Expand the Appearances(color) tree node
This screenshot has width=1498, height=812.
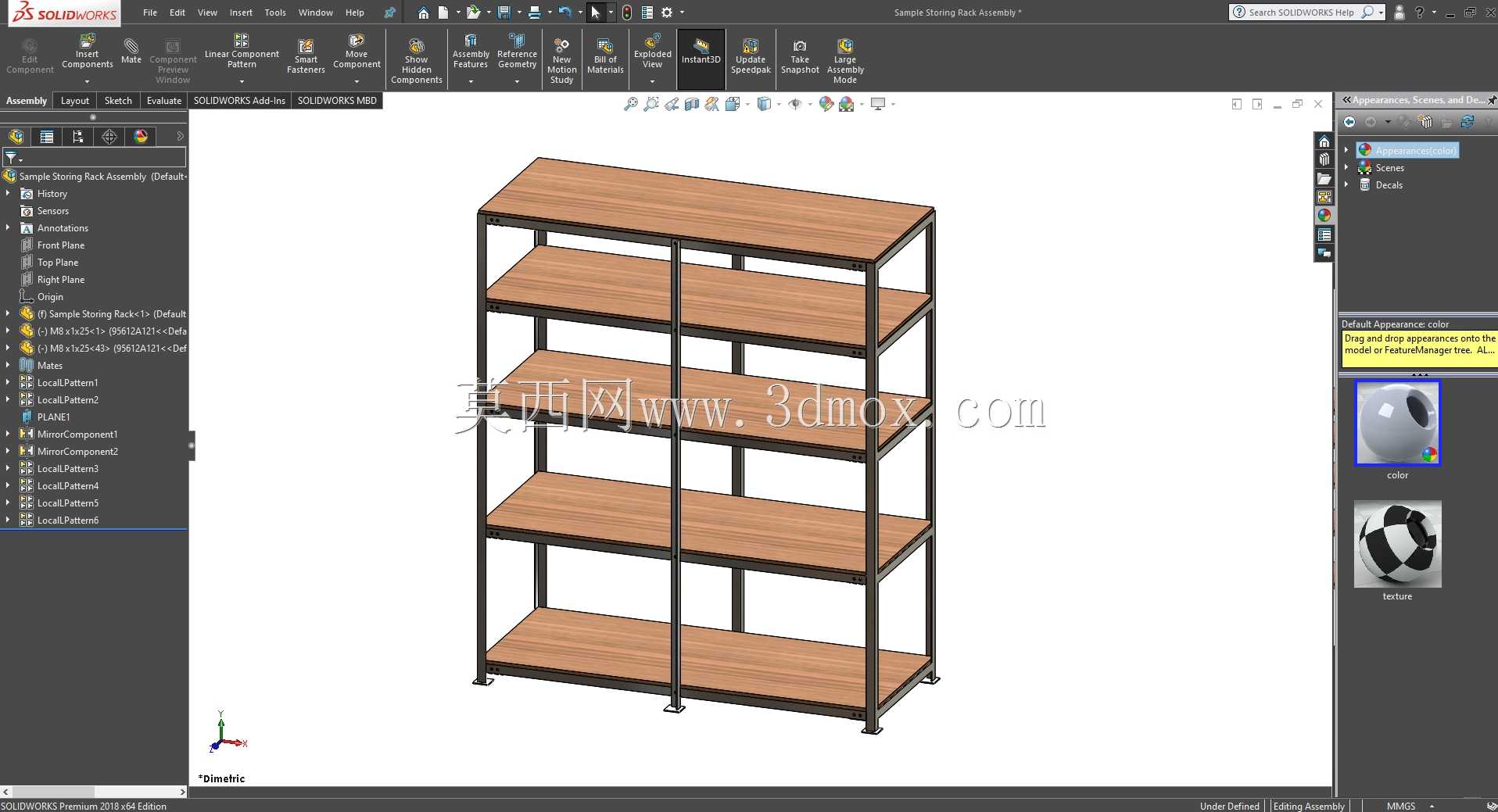(x=1346, y=150)
